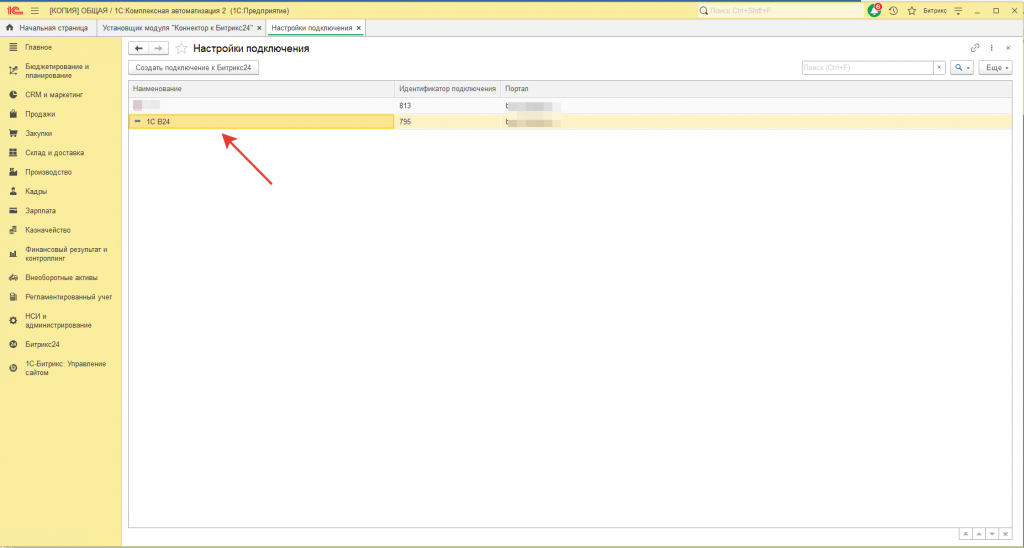Screen dimensions: 1024x548
Task: Open the three-dot form options icon
Action: coord(991,48)
